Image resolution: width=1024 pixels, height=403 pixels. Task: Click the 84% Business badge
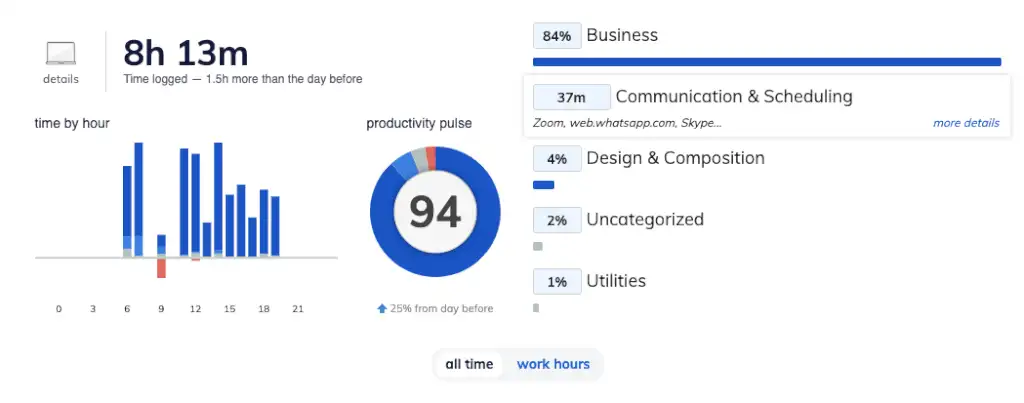556,36
